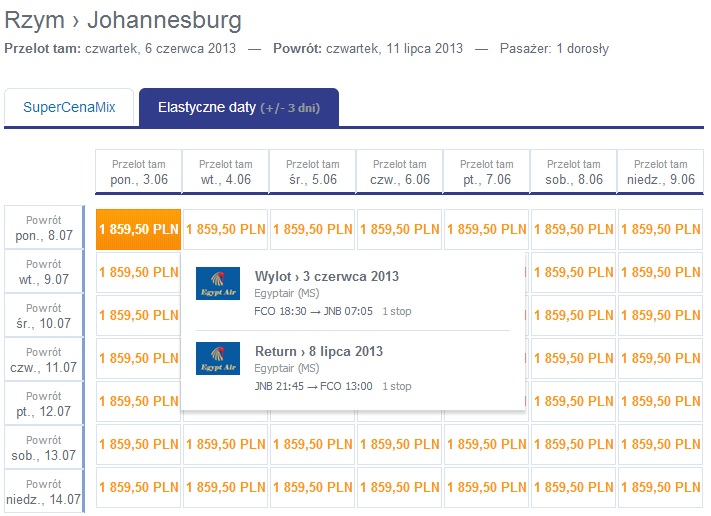Open the SuperCenaMix tab

pos(69,107)
